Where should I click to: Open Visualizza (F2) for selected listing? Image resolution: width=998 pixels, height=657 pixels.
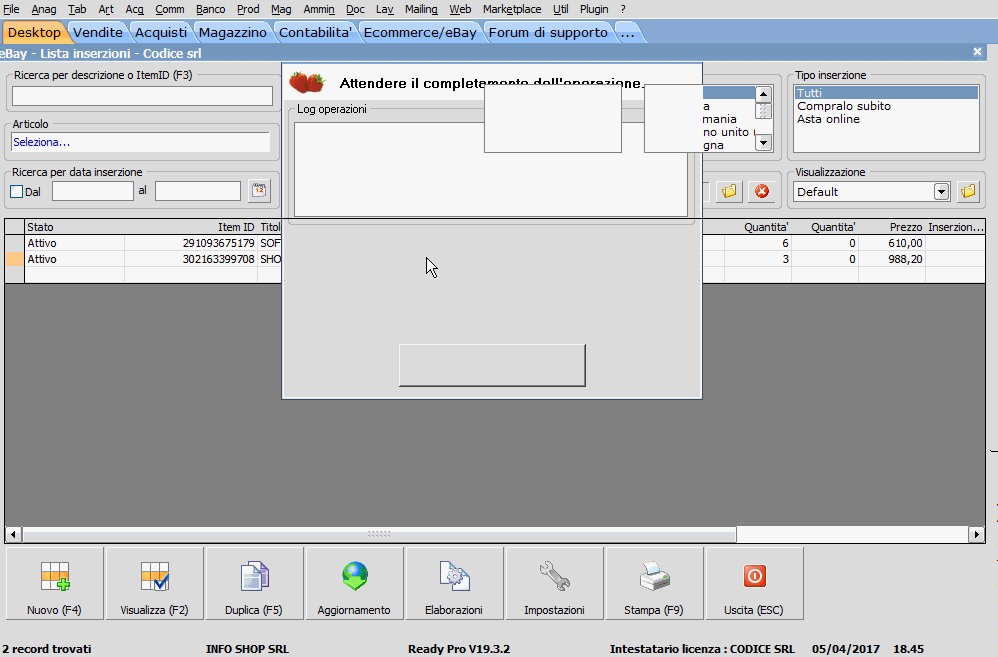tap(155, 583)
